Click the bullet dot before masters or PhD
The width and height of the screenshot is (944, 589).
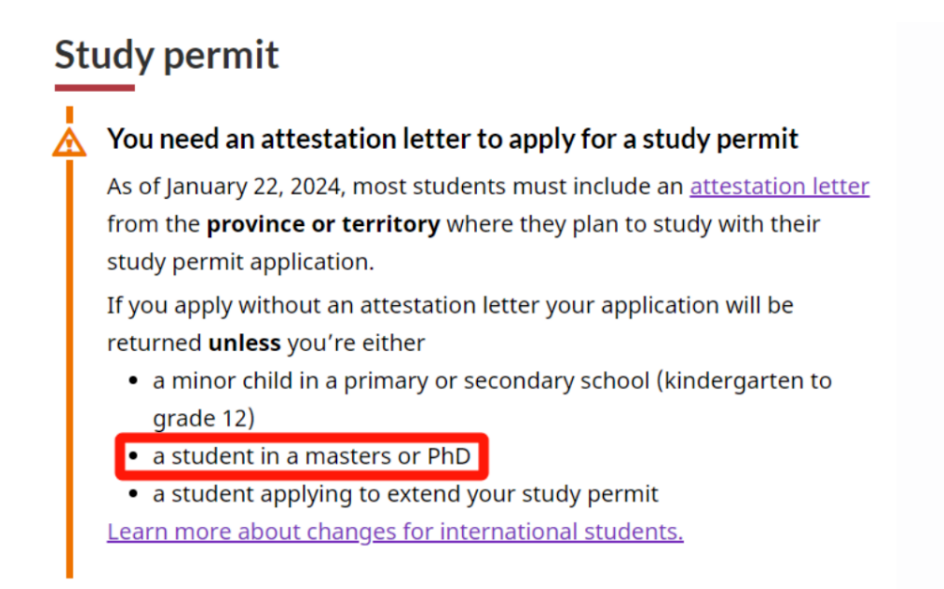click(134, 457)
